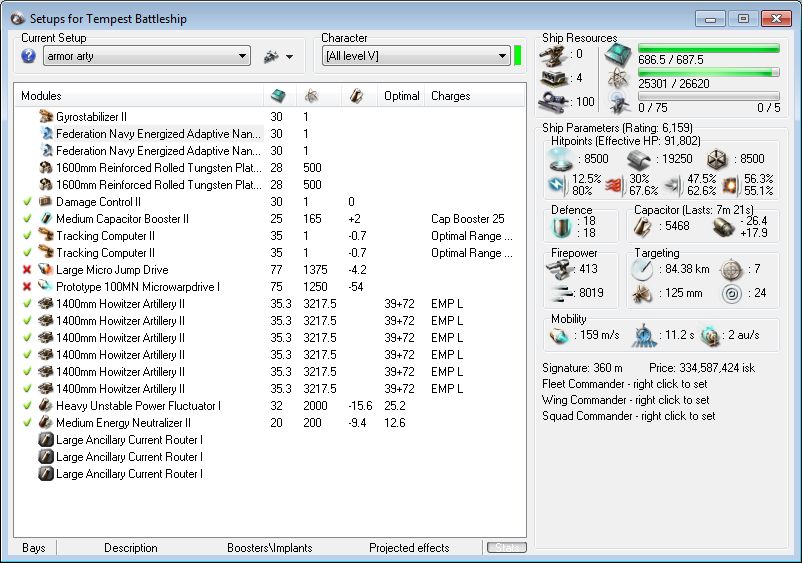Click the velocity icon showing 159 m/s
802x563 pixels.
click(559, 336)
